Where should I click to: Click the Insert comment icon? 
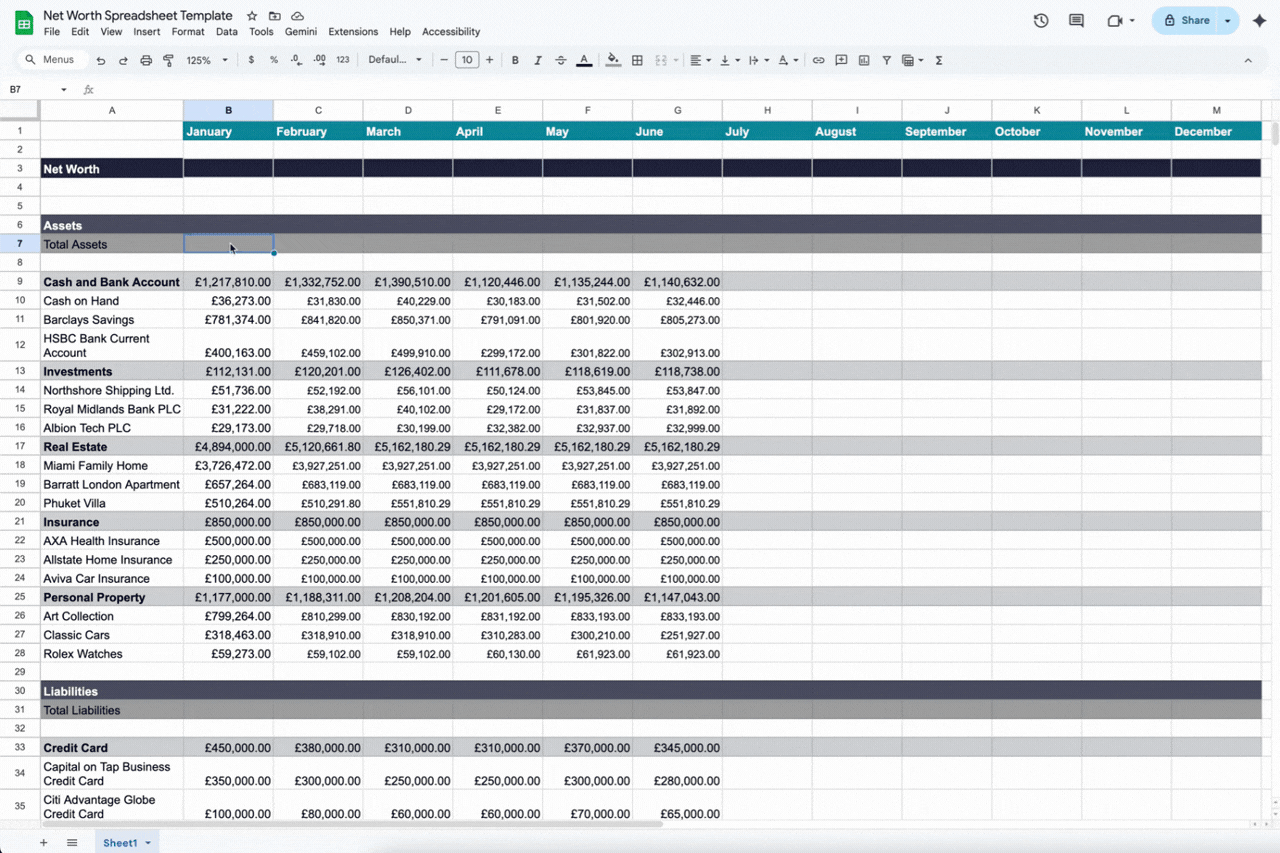(841, 60)
